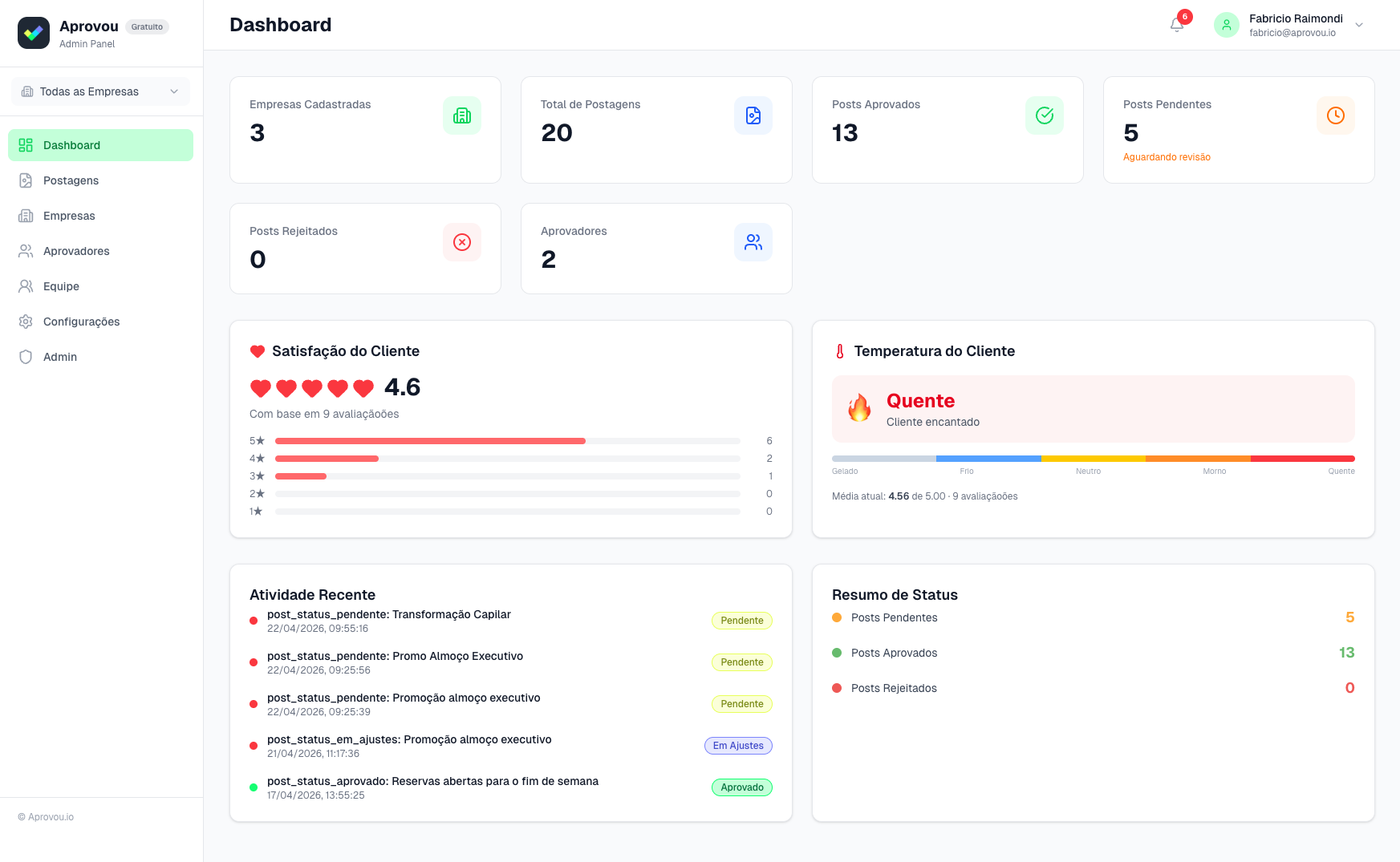Click the red X icon in Posts Rejeitados

click(x=462, y=242)
